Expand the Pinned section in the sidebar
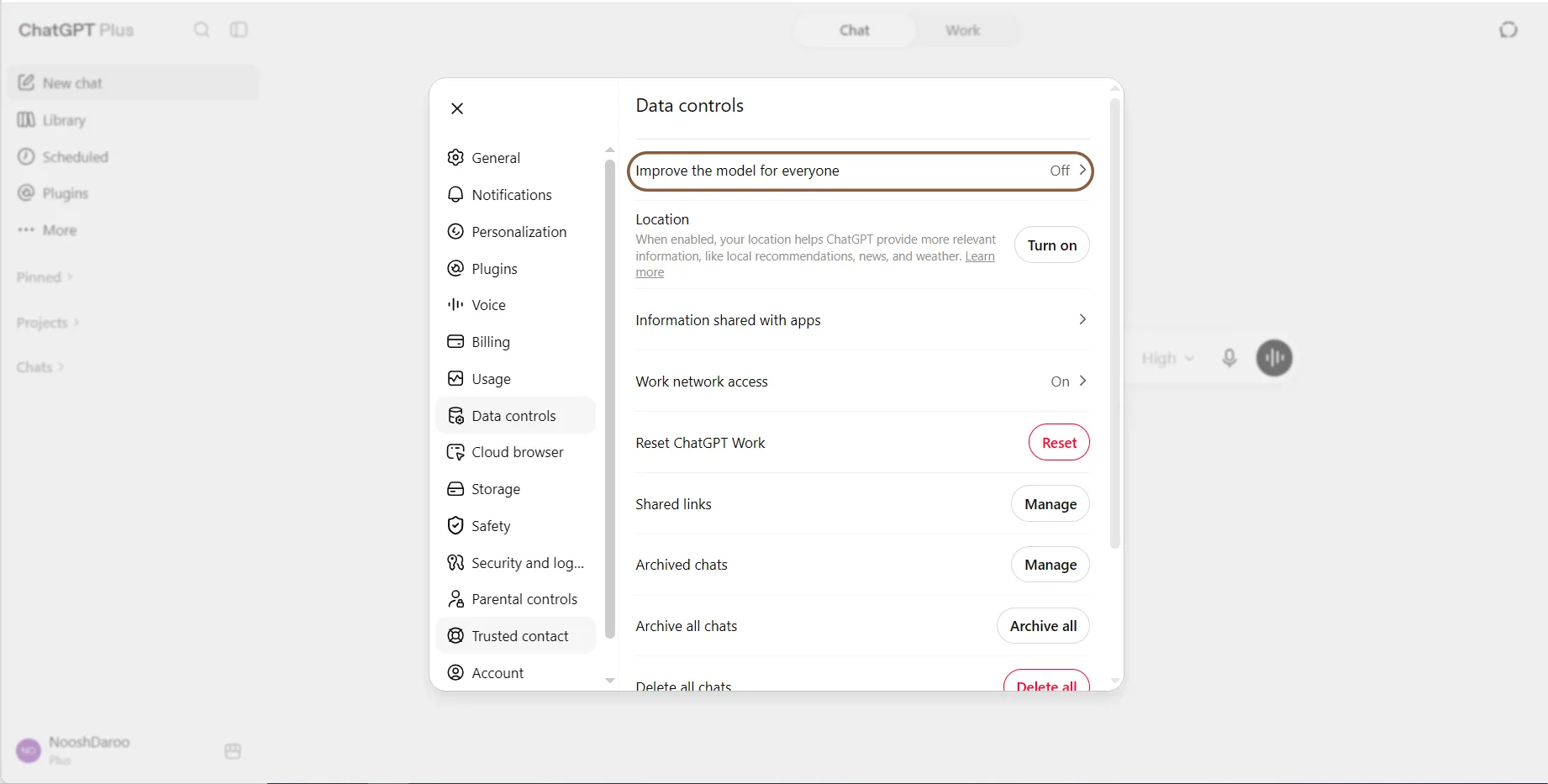The image size is (1548, 784). (45, 277)
